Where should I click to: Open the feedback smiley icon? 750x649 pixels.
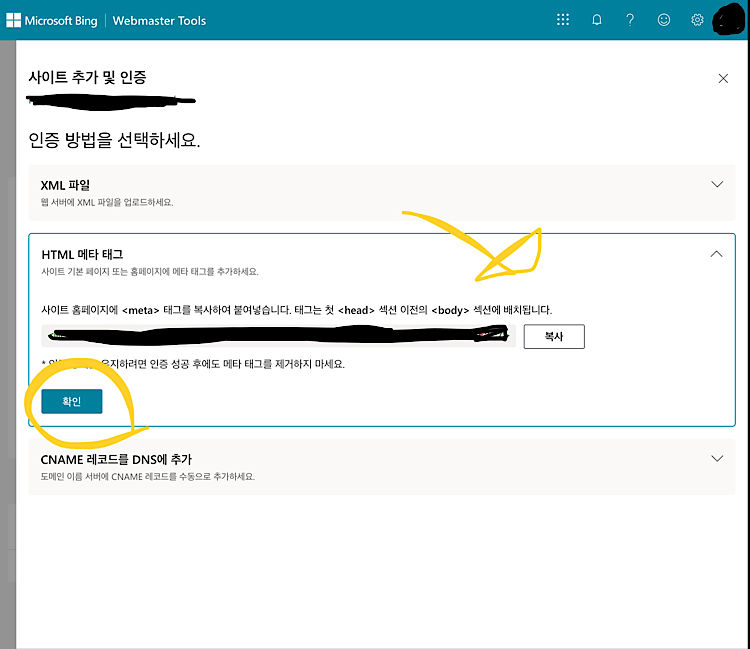coord(663,20)
